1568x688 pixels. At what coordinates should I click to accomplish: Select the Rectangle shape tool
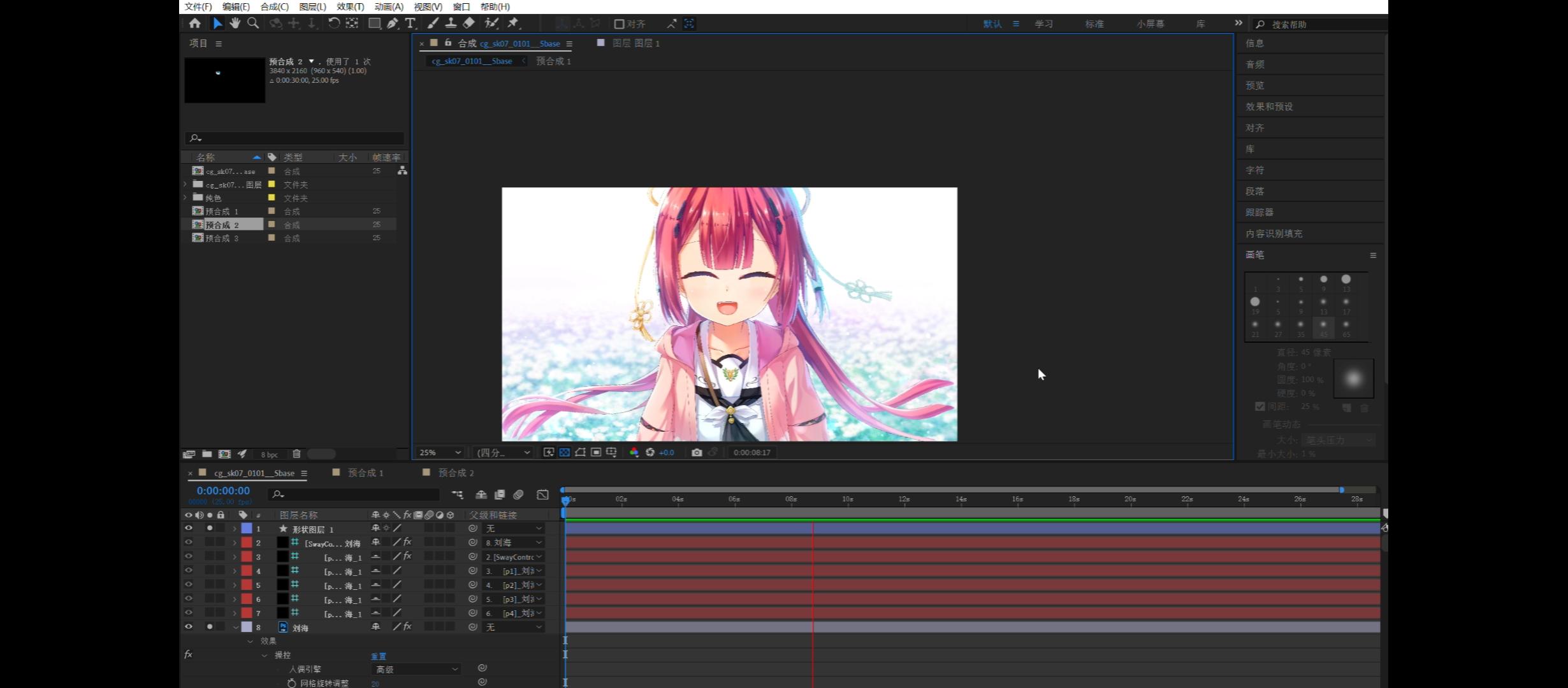pyautogui.click(x=375, y=24)
